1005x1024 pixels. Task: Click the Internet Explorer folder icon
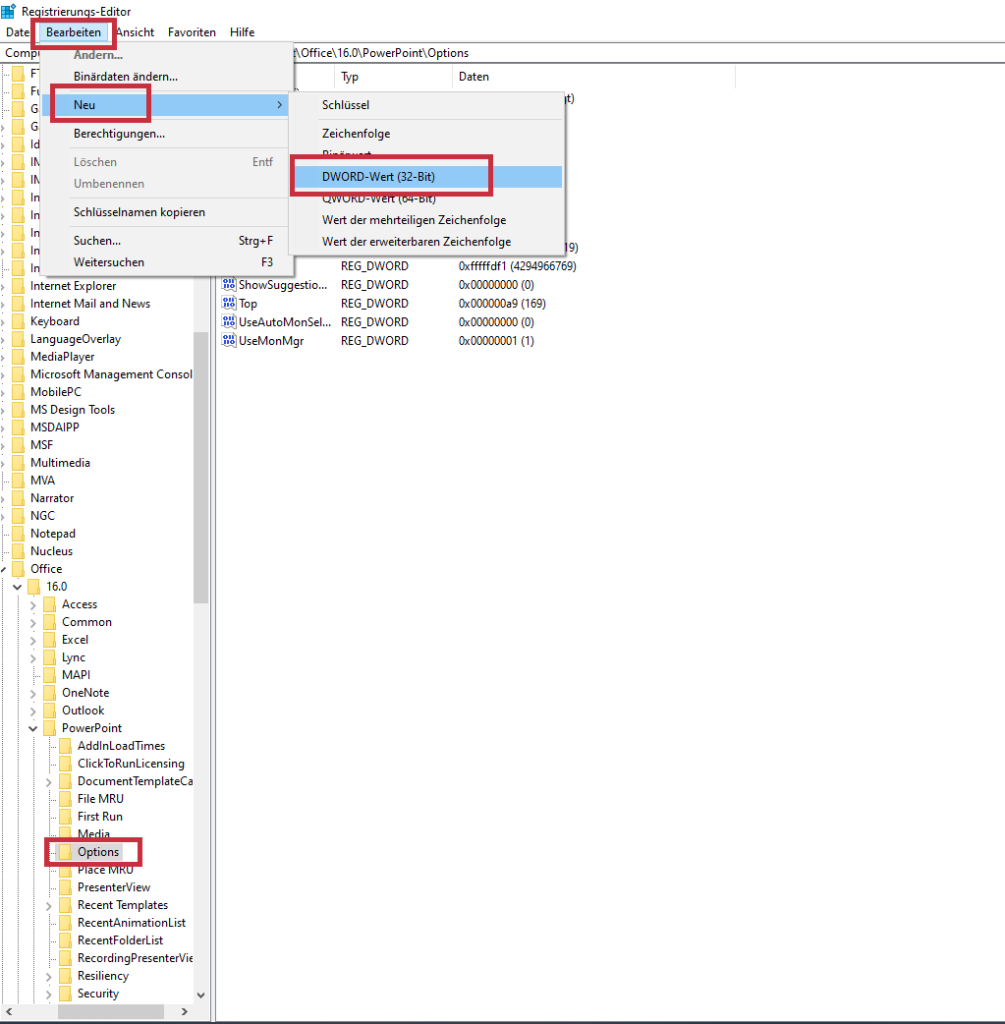pos(18,286)
